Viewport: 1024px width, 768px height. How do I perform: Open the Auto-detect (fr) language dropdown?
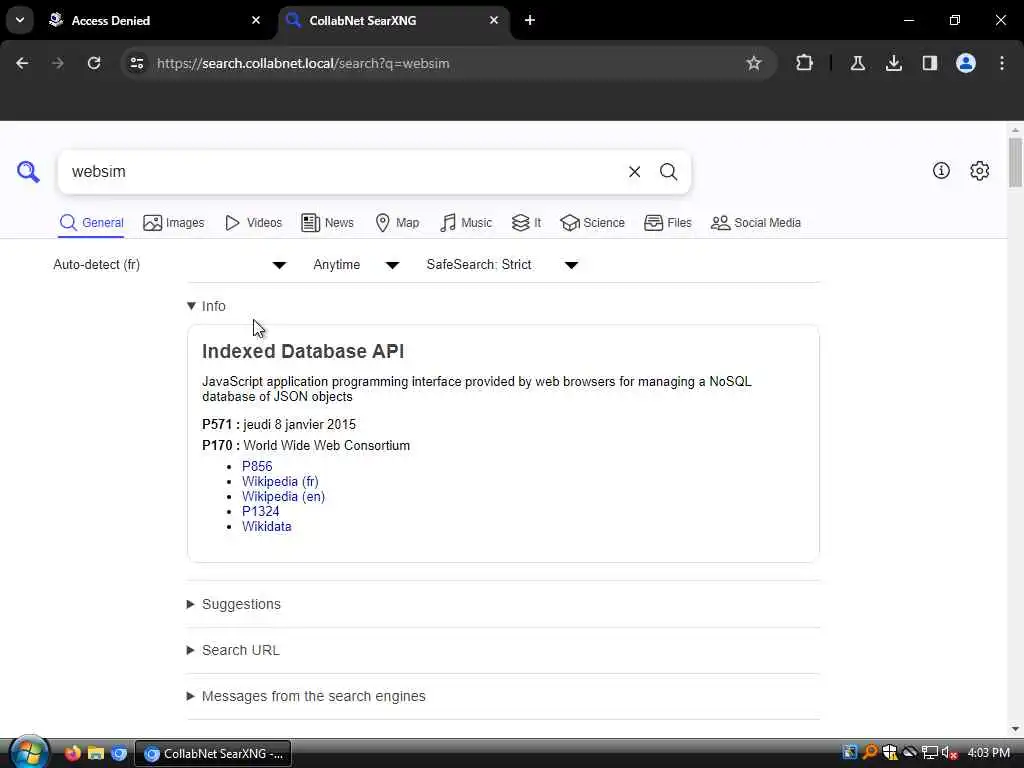pos(170,264)
